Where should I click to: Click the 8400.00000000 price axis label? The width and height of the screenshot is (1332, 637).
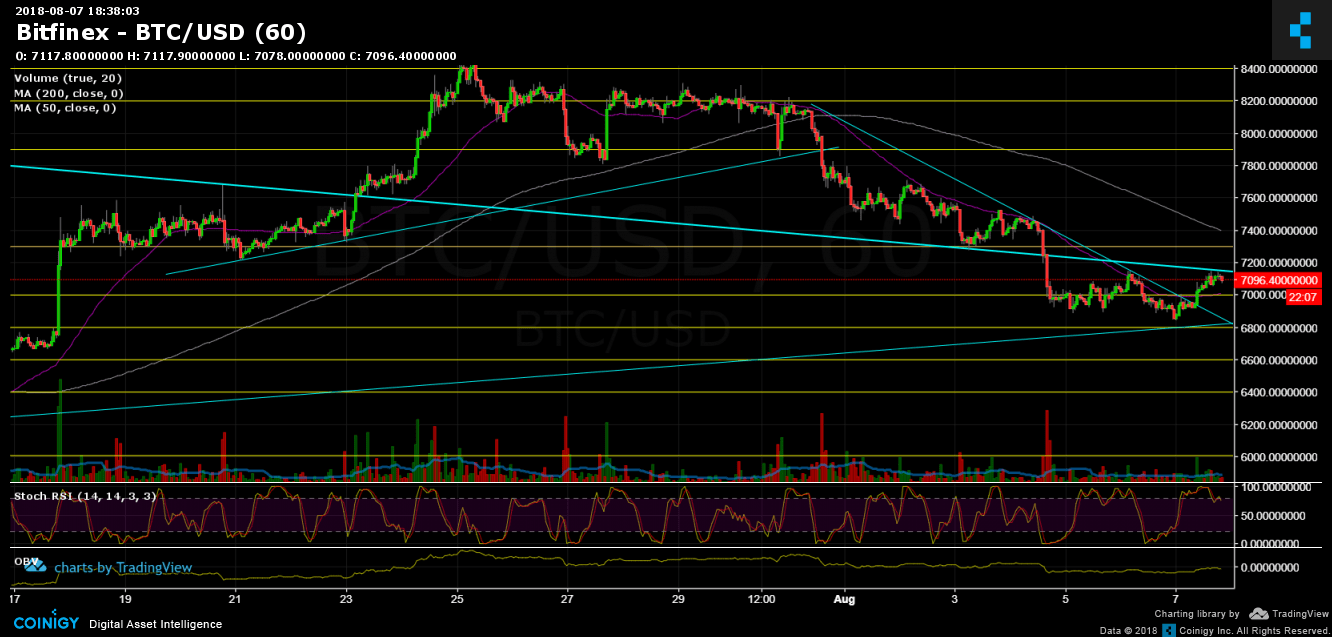[1281, 69]
